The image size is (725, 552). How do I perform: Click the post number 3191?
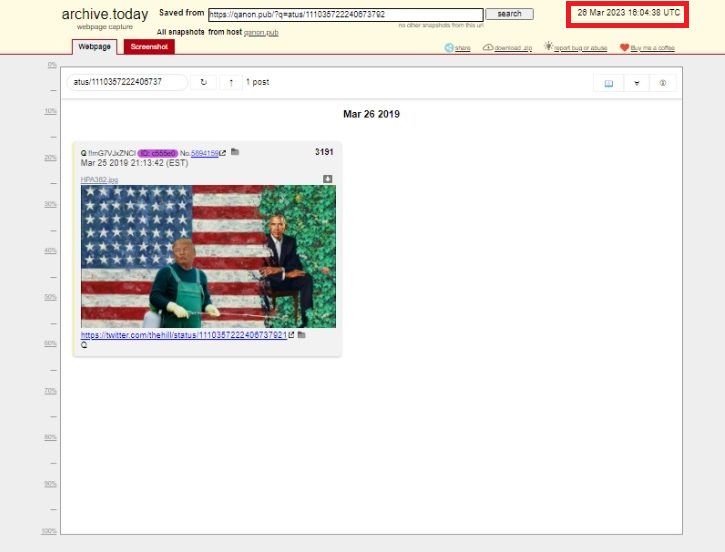tap(324, 152)
